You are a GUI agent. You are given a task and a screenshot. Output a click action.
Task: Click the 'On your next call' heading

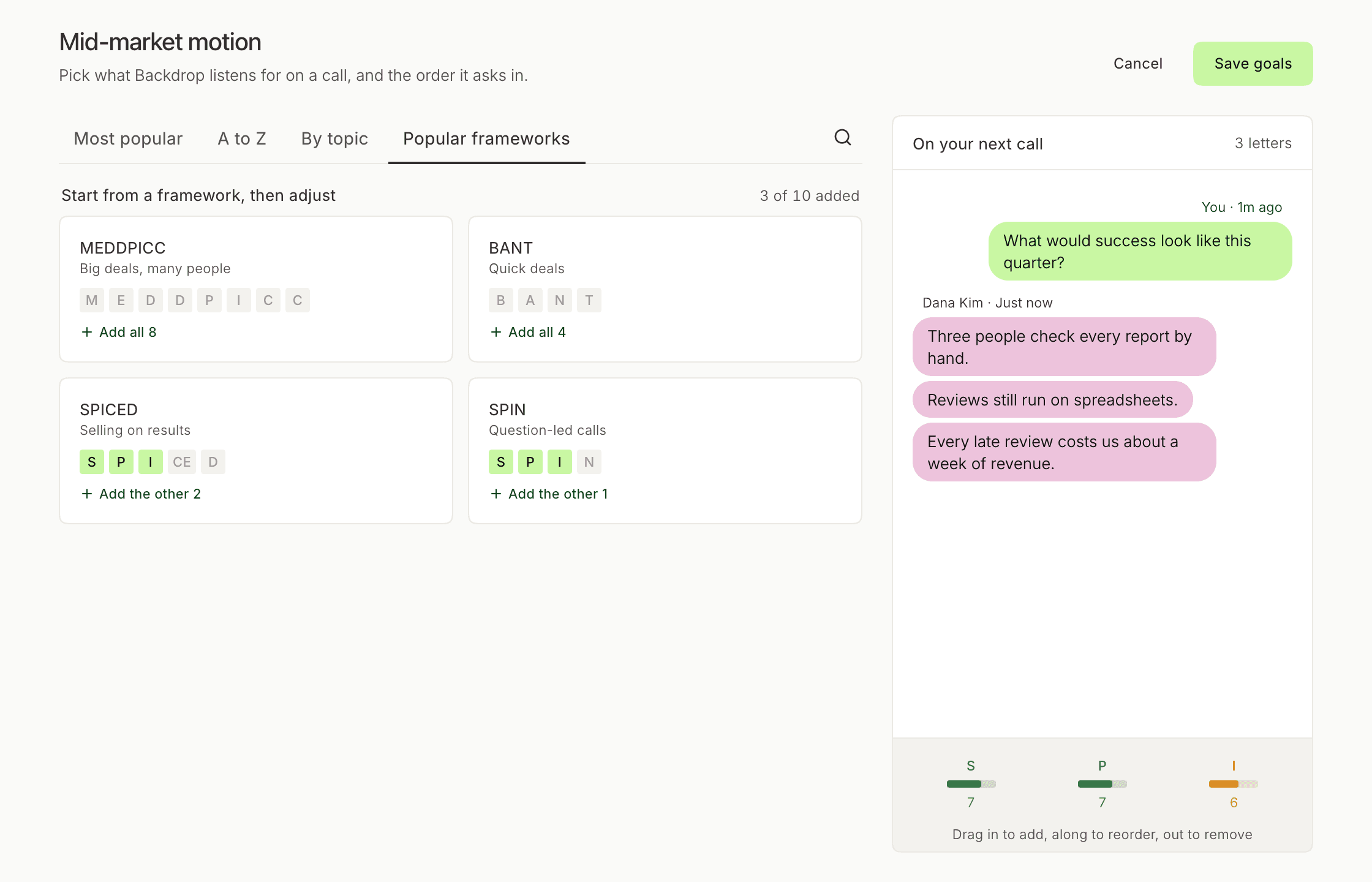978,144
